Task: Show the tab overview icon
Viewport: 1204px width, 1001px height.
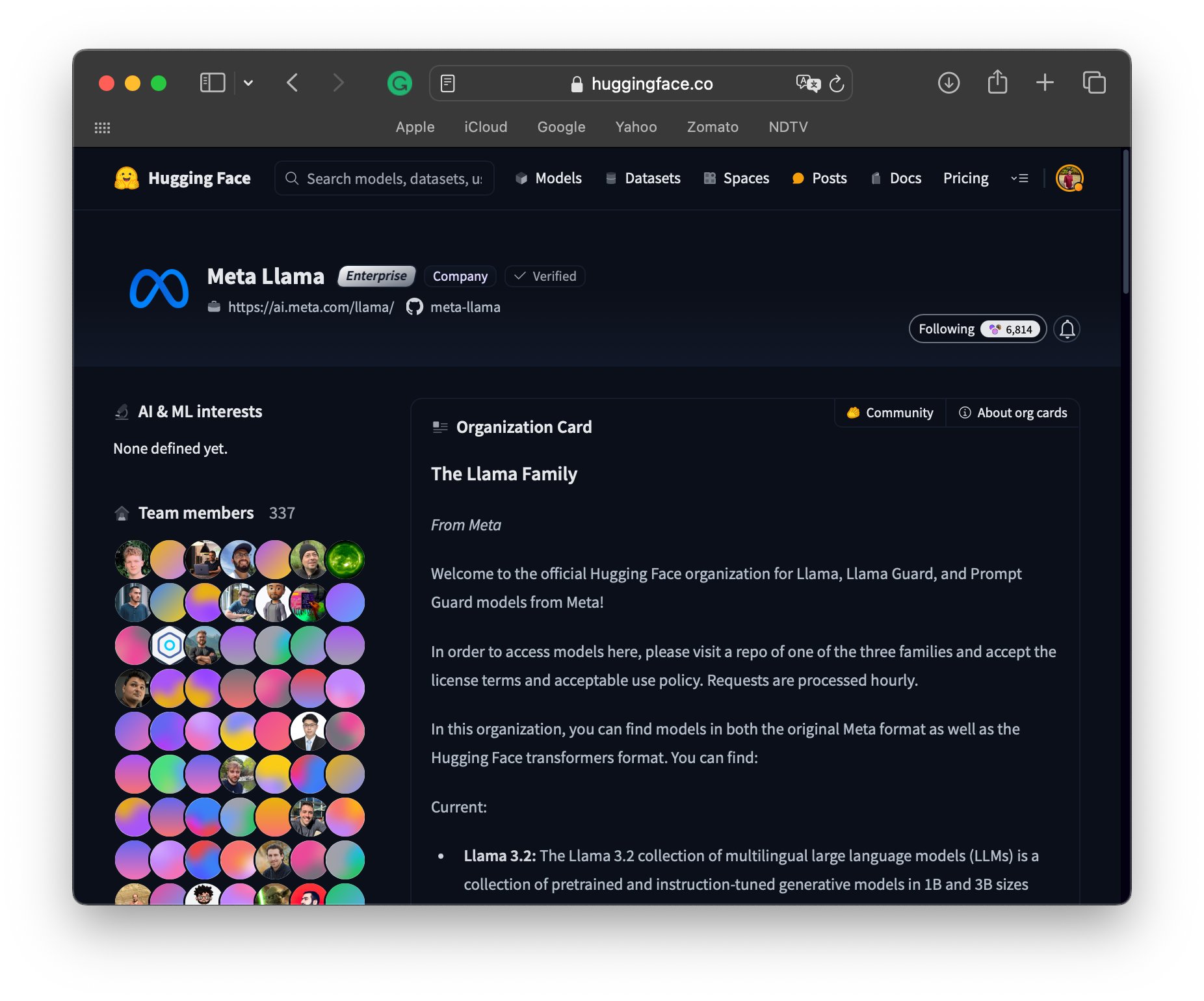Action: [1094, 83]
